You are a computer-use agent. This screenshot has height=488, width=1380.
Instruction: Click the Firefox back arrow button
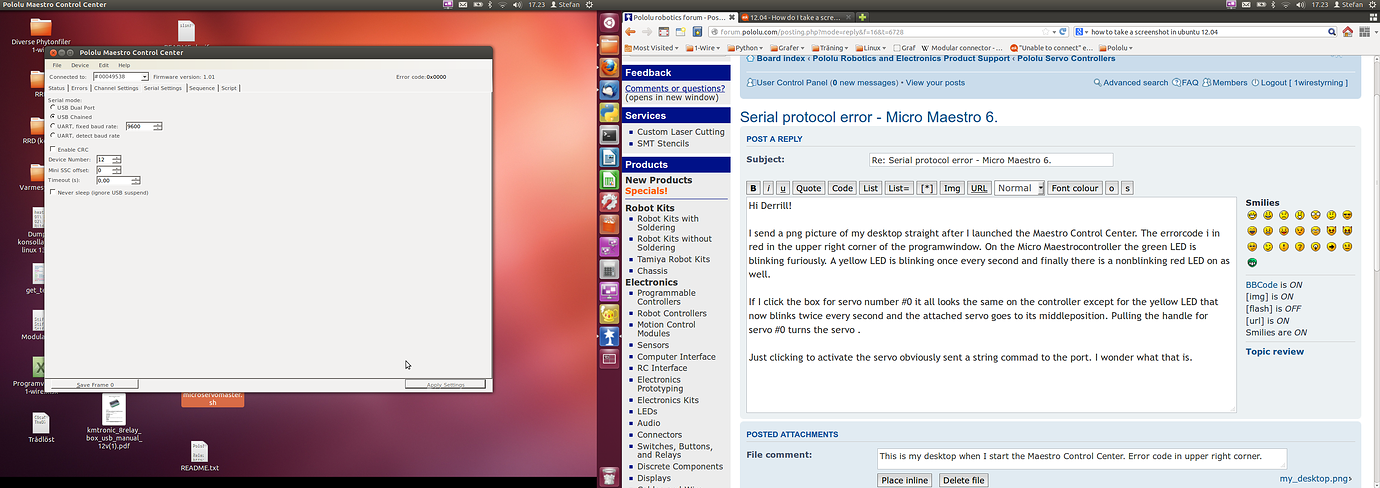click(x=631, y=32)
